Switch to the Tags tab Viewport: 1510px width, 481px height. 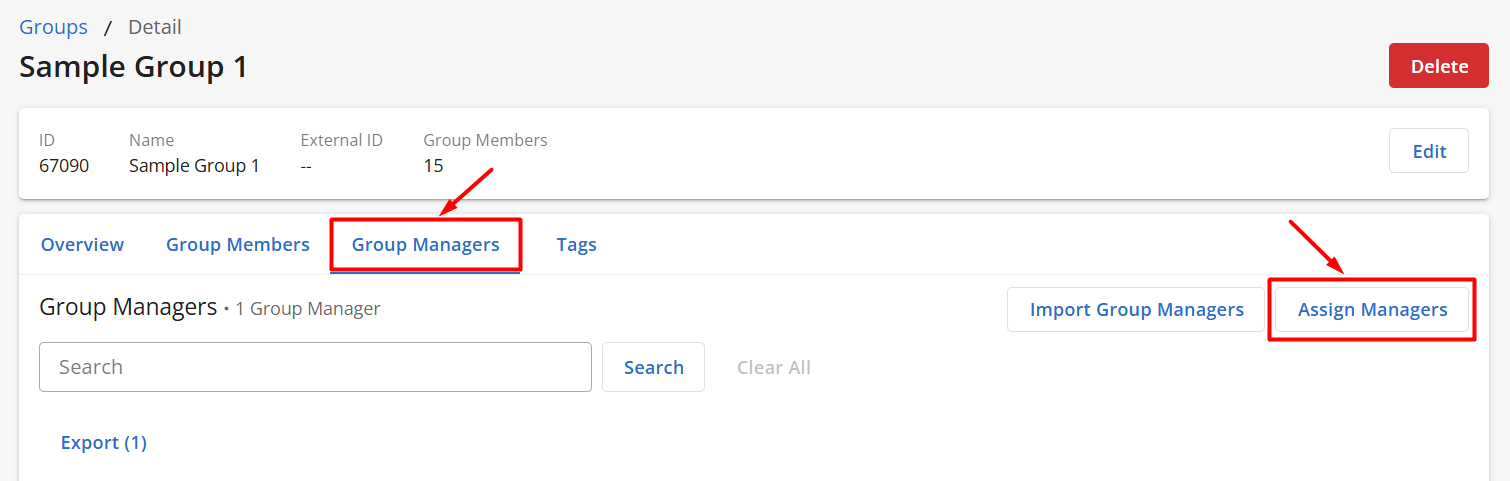pyautogui.click(x=576, y=244)
